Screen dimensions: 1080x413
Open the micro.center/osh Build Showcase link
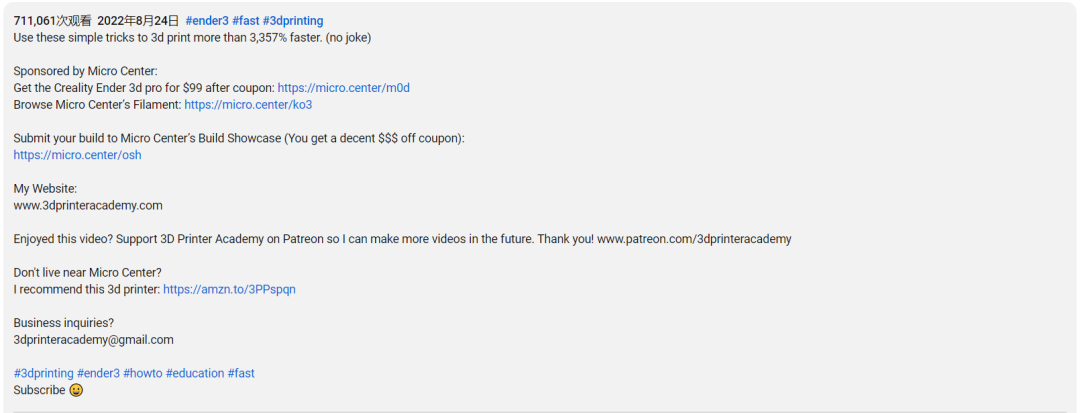[77, 155]
